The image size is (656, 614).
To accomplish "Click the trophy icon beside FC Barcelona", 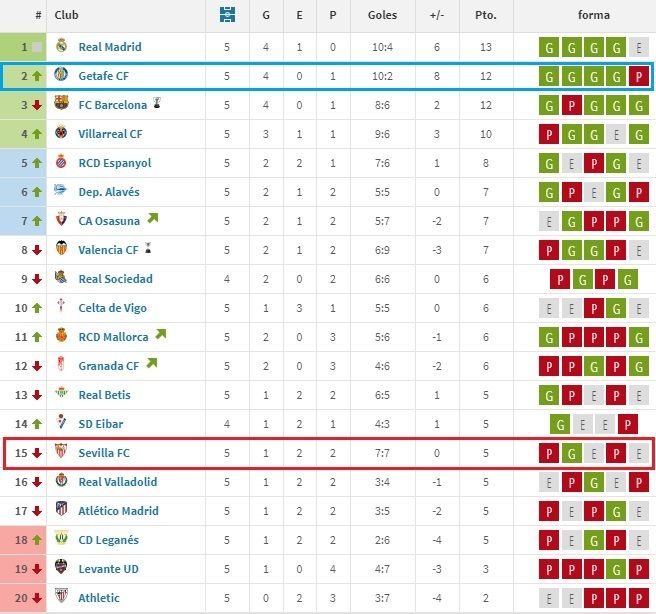I will click(157, 103).
